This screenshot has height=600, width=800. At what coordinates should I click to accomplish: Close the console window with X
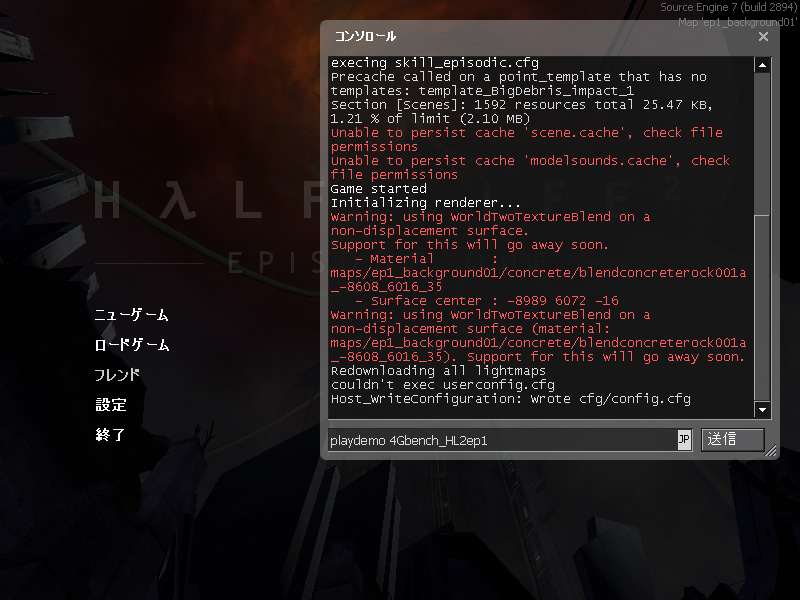763,37
